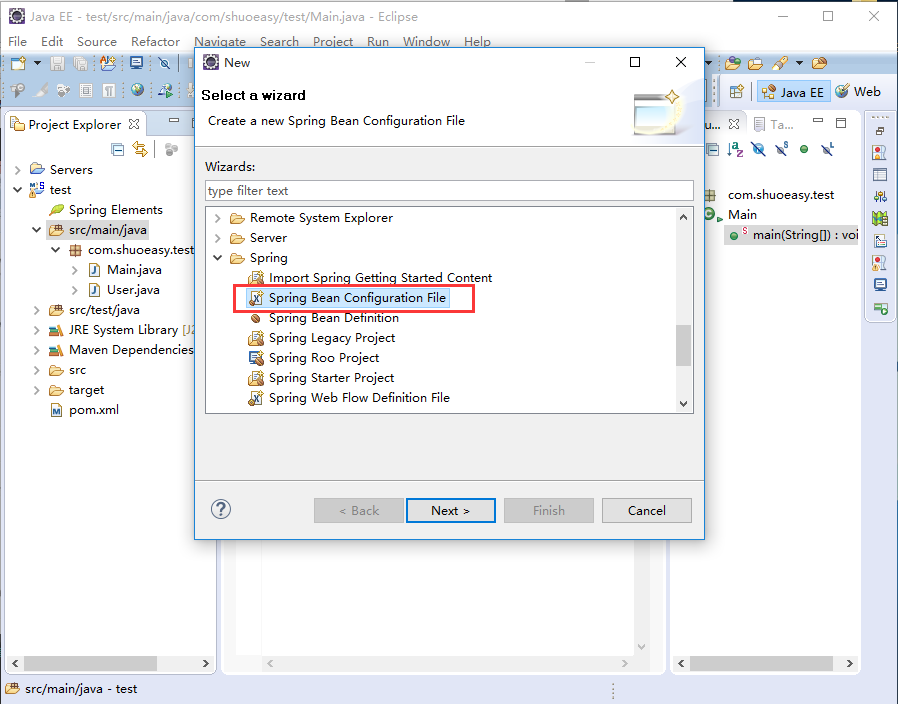Select Spring Starter Project wizard

coord(331,378)
